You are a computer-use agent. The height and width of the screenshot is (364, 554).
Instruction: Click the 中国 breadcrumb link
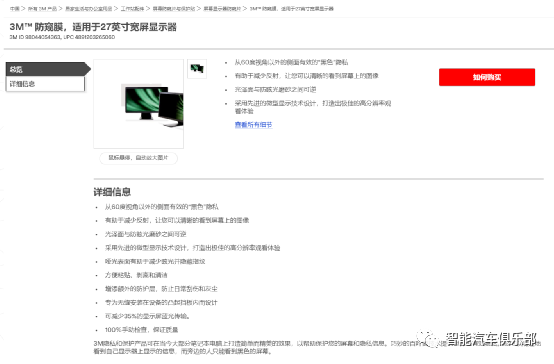pyautogui.click(x=14, y=8)
